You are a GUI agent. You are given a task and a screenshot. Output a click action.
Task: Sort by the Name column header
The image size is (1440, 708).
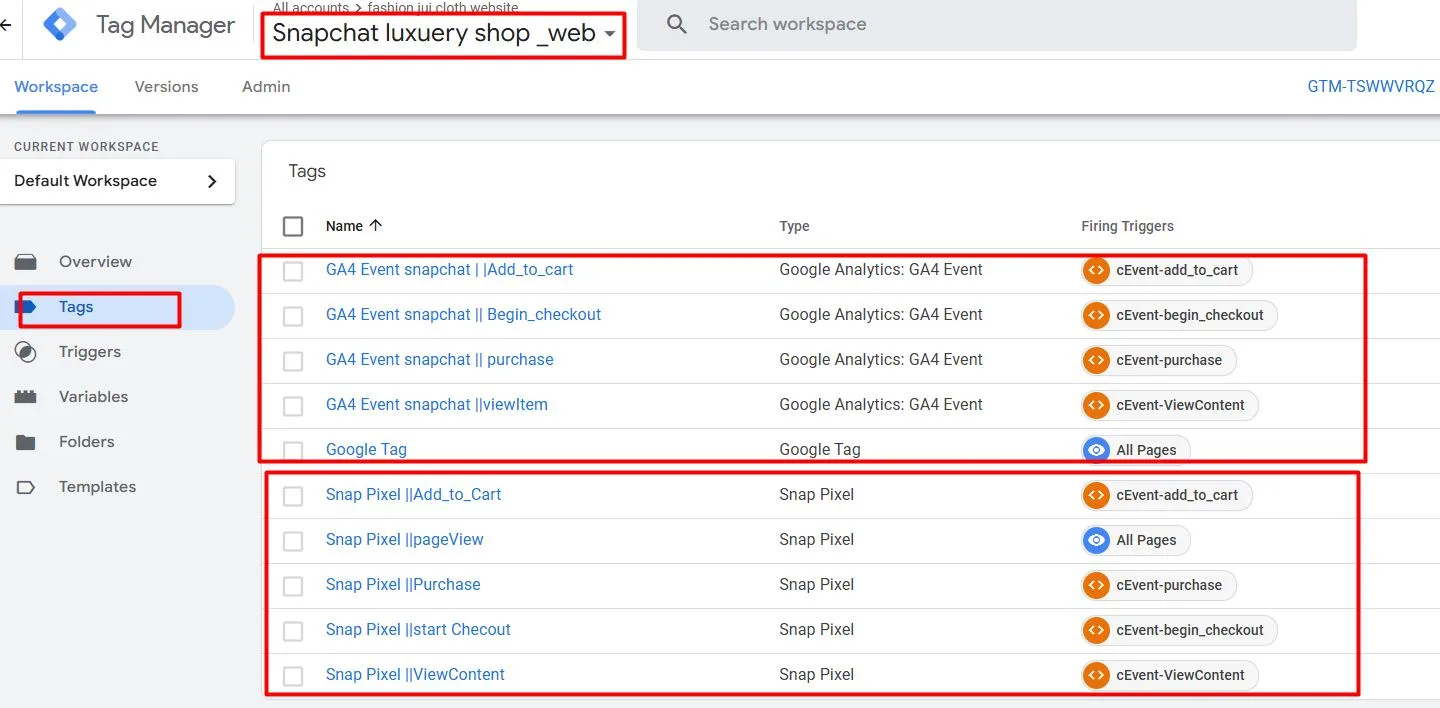(x=344, y=226)
